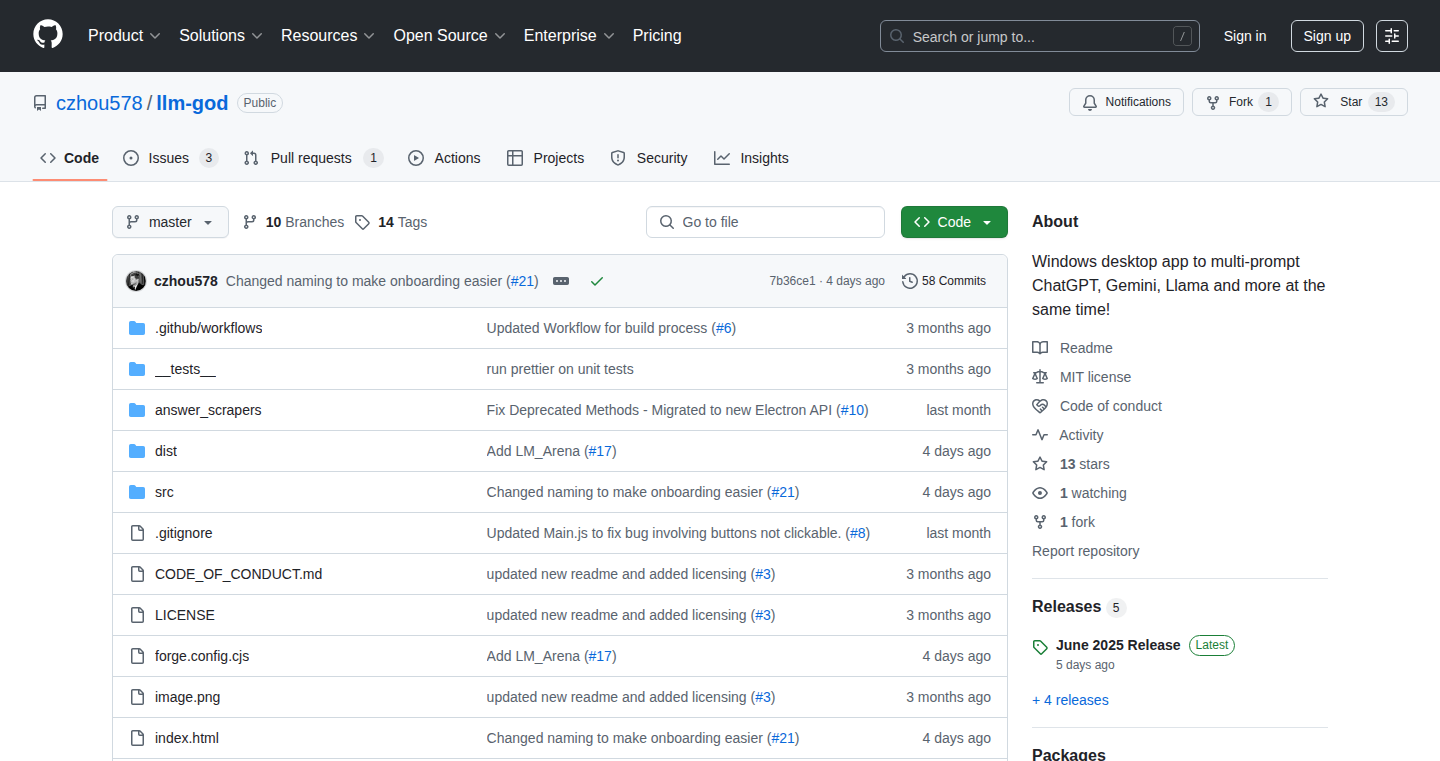Open llm-god repository name link
The image size is (1440, 761).
pyautogui.click(x=193, y=103)
